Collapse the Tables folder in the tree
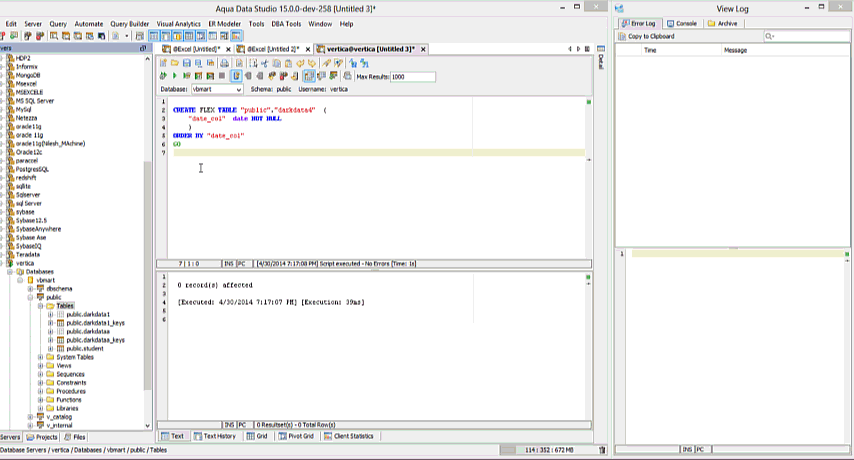Image resolution: width=854 pixels, height=460 pixels. pyautogui.click(x=40, y=306)
